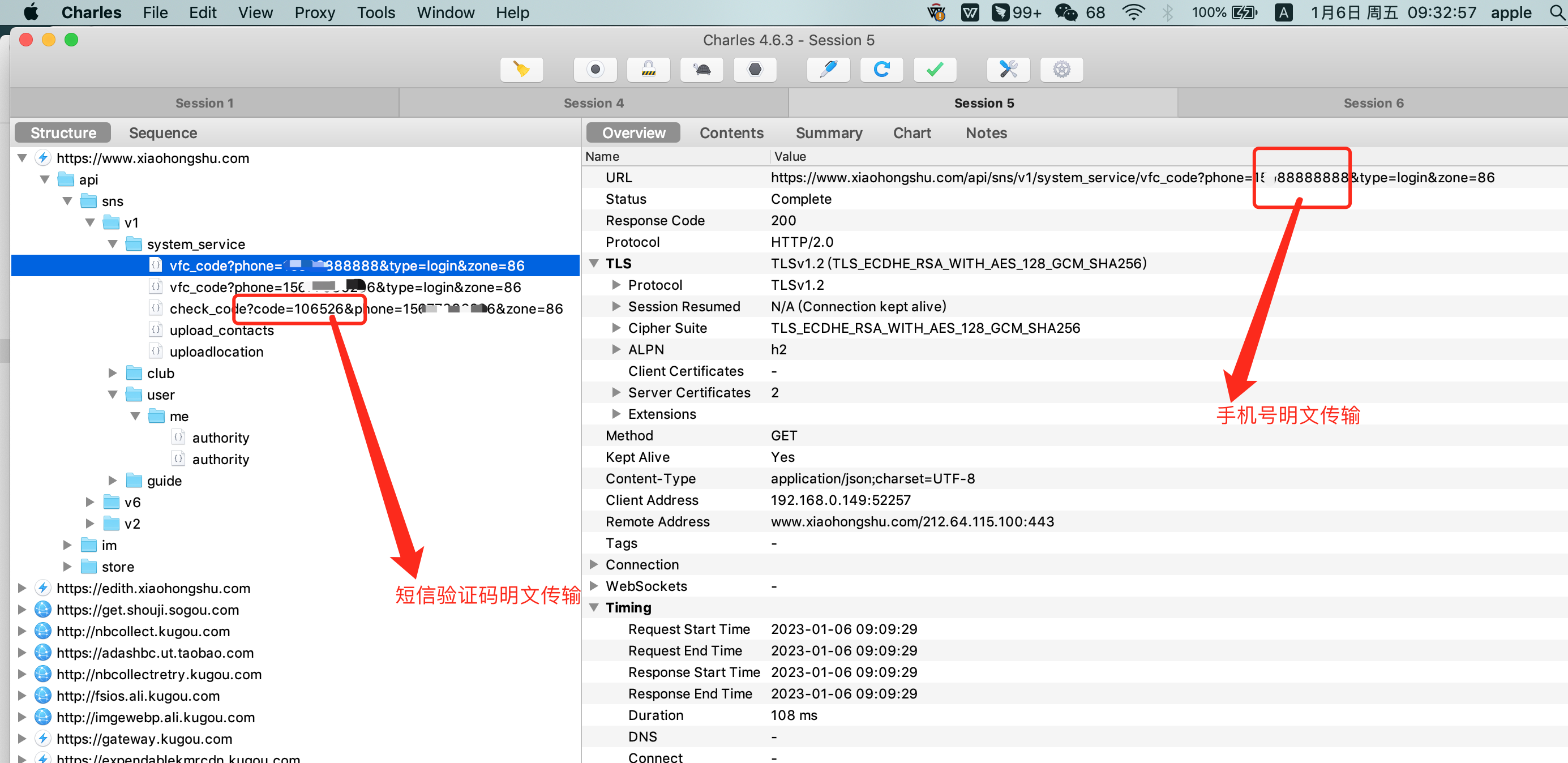Collapse the TLS section

[x=593, y=263]
